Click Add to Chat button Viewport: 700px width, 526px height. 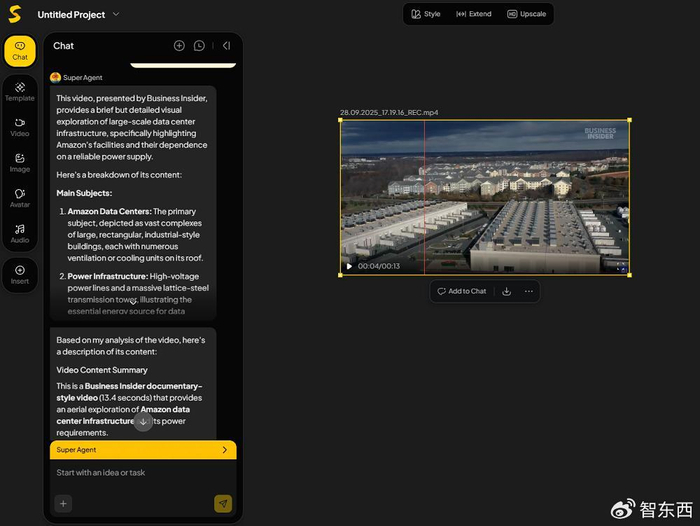point(461,291)
